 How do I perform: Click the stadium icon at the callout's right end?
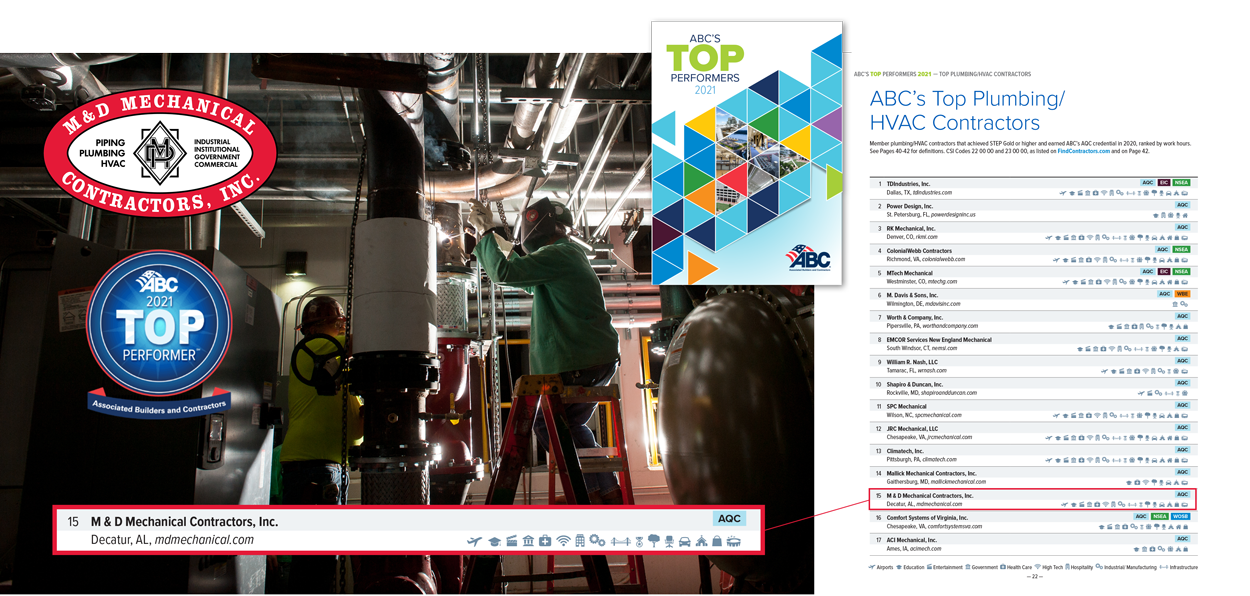(x=733, y=542)
